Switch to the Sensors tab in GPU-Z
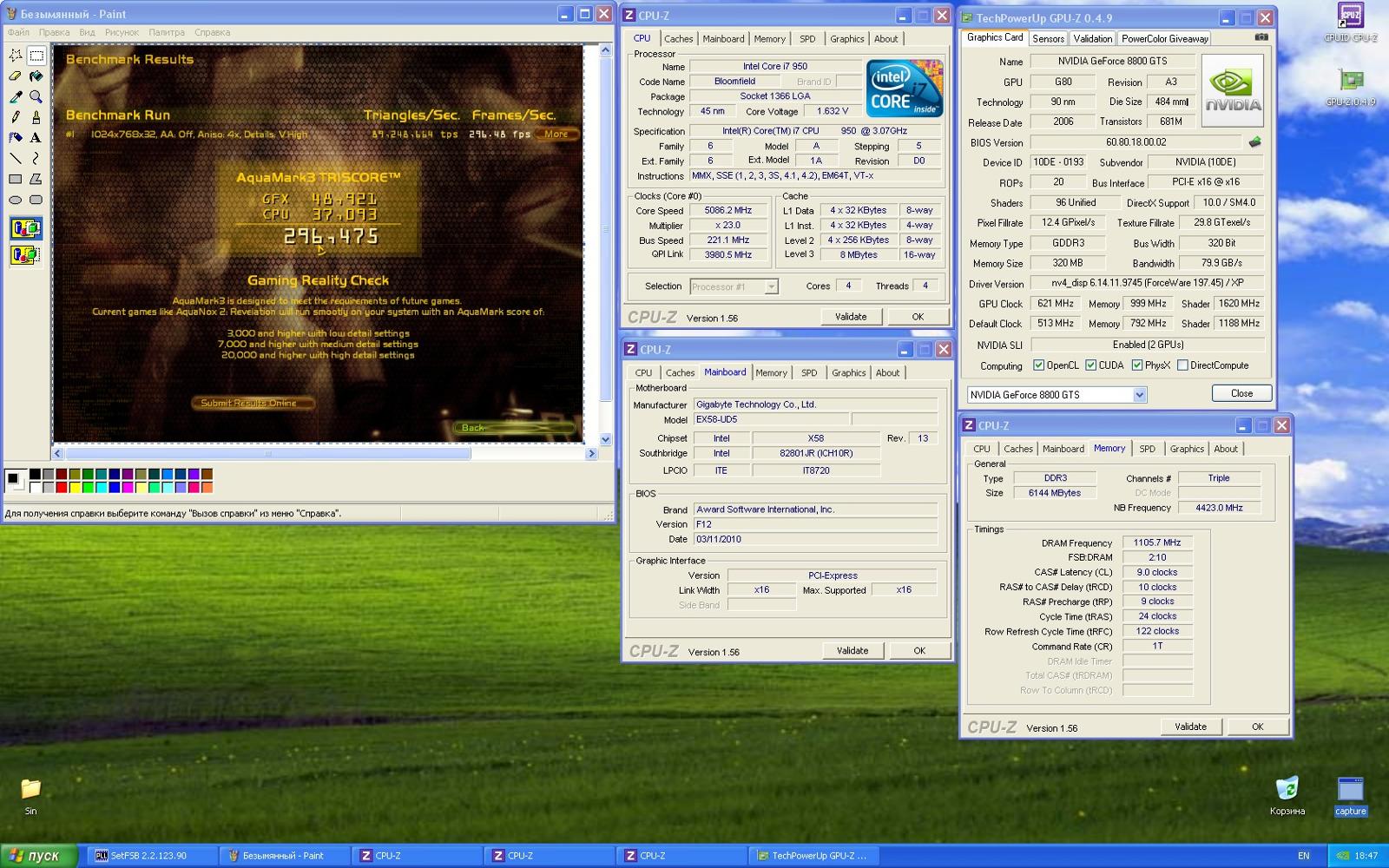The width and height of the screenshot is (1389, 868). (x=1048, y=38)
